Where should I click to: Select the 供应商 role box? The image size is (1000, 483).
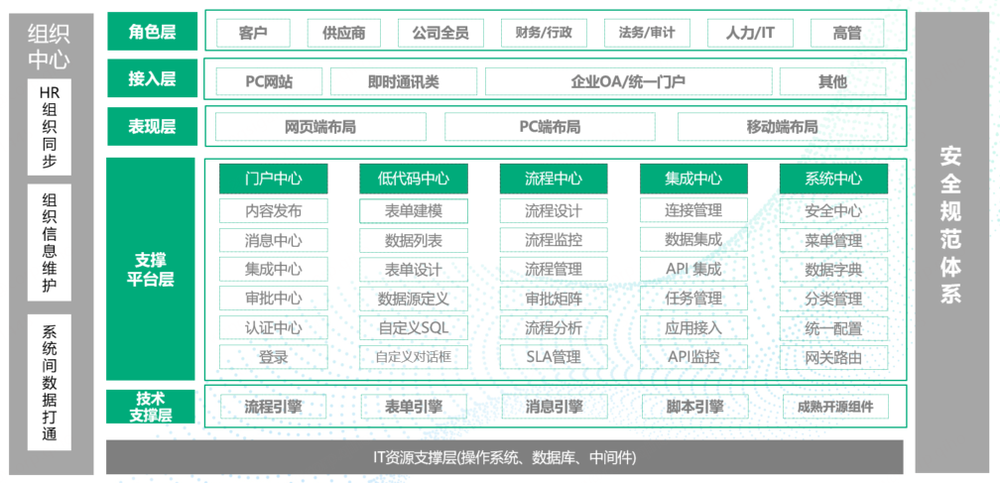click(344, 33)
